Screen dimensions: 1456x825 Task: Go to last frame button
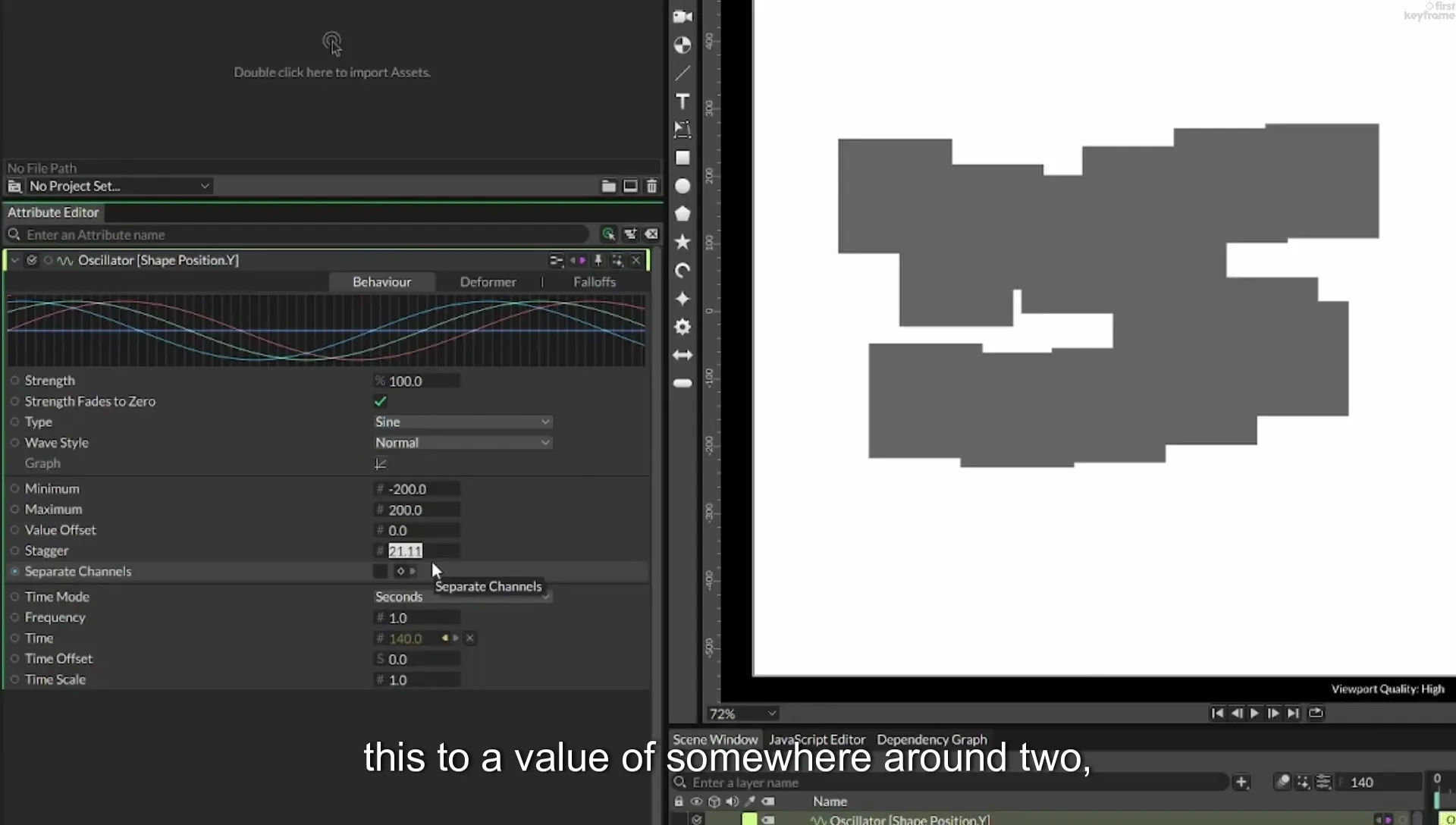pos(1293,713)
